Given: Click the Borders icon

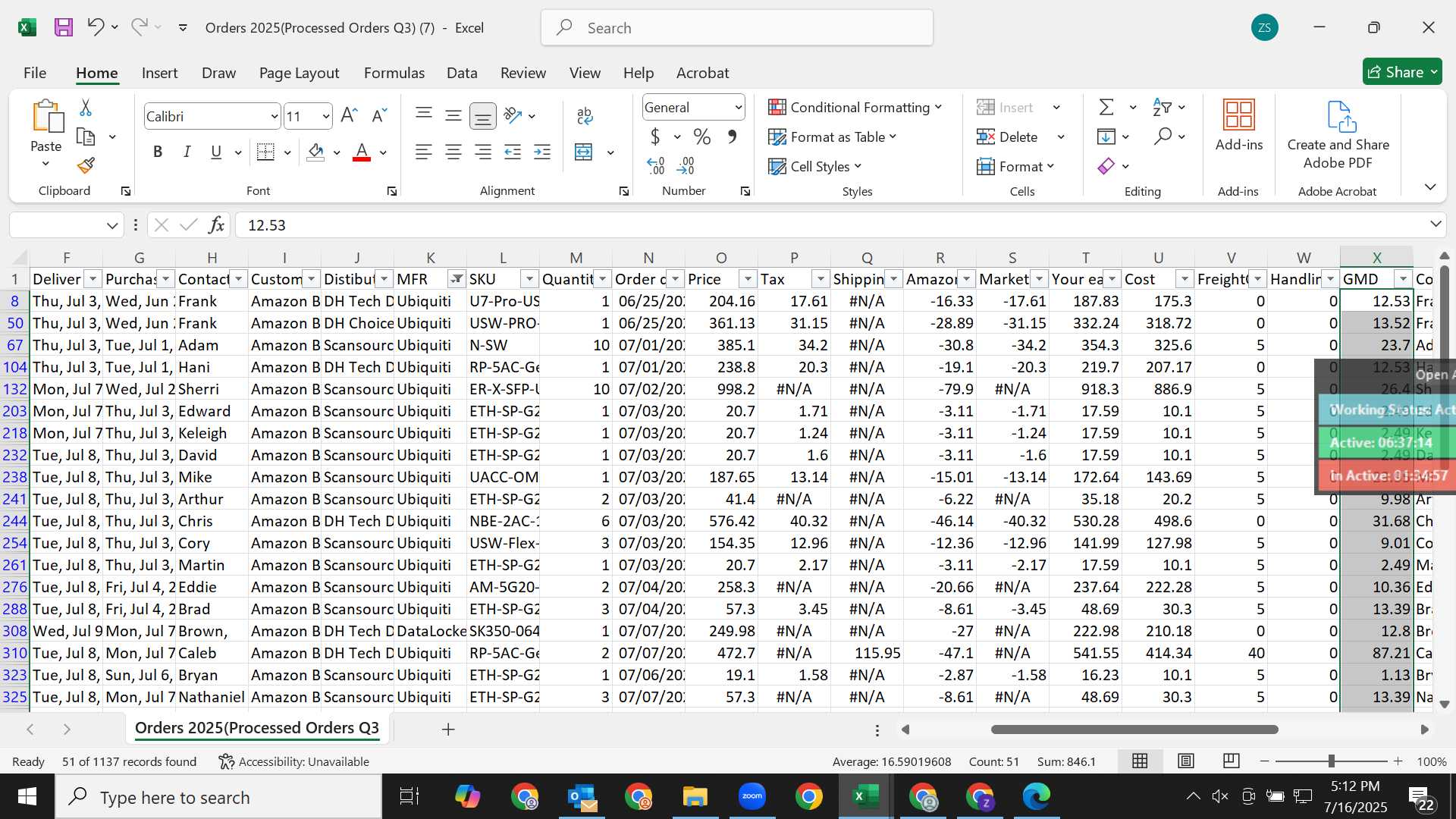Looking at the screenshot, I should pyautogui.click(x=265, y=152).
